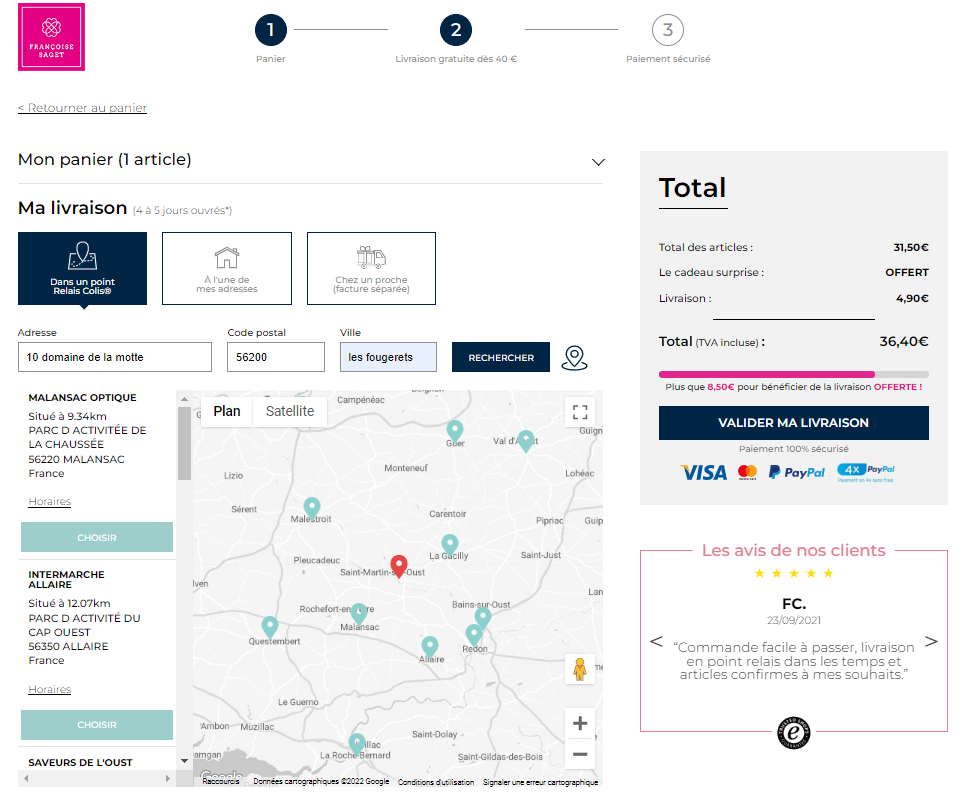Screen dimensions: 964x803
Task: Click Signaler une erreur cartographique link
Action: tap(540, 782)
